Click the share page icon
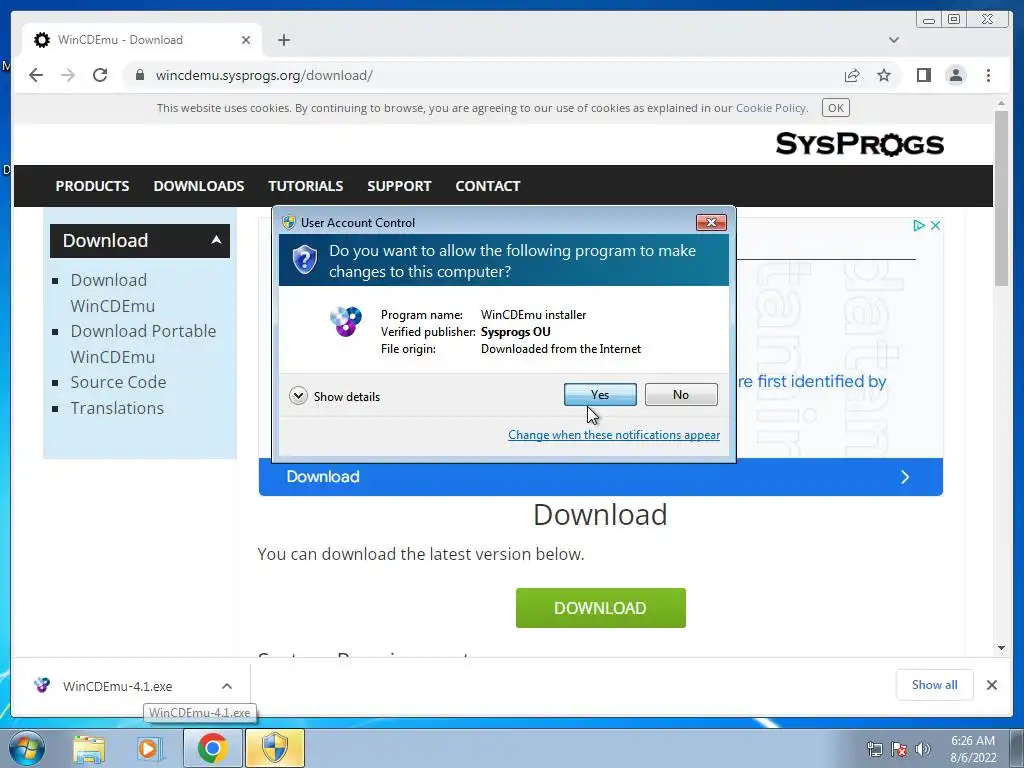The image size is (1024, 768). click(x=852, y=75)
